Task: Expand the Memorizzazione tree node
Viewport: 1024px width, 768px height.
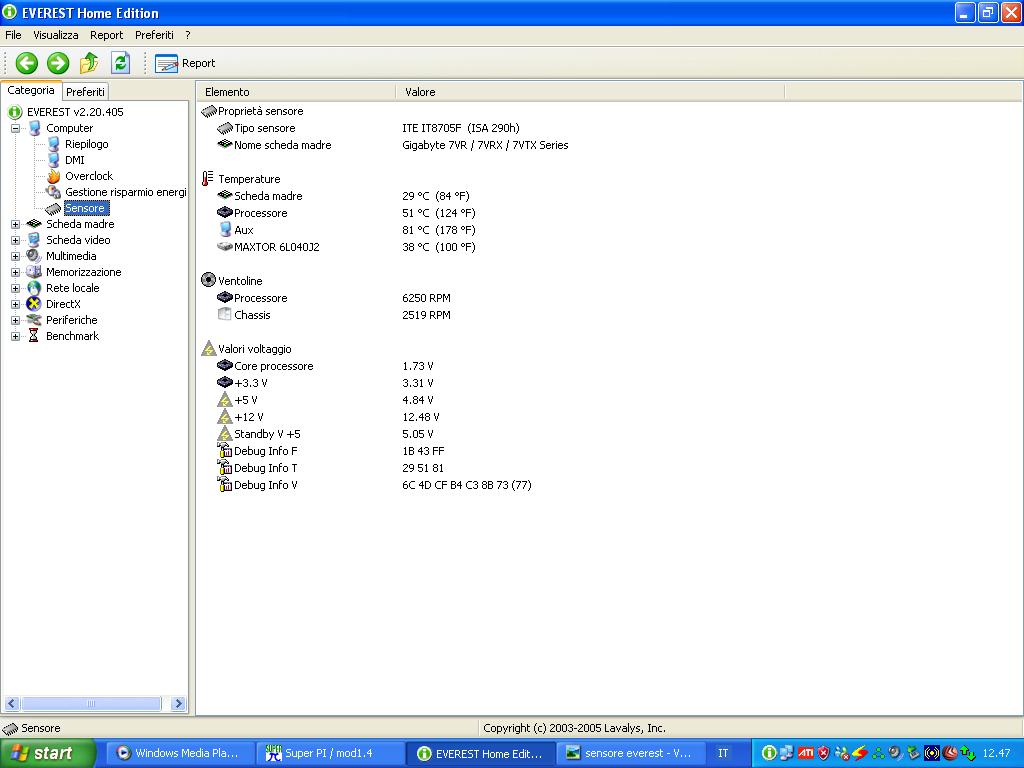Action: pos(15,272)
